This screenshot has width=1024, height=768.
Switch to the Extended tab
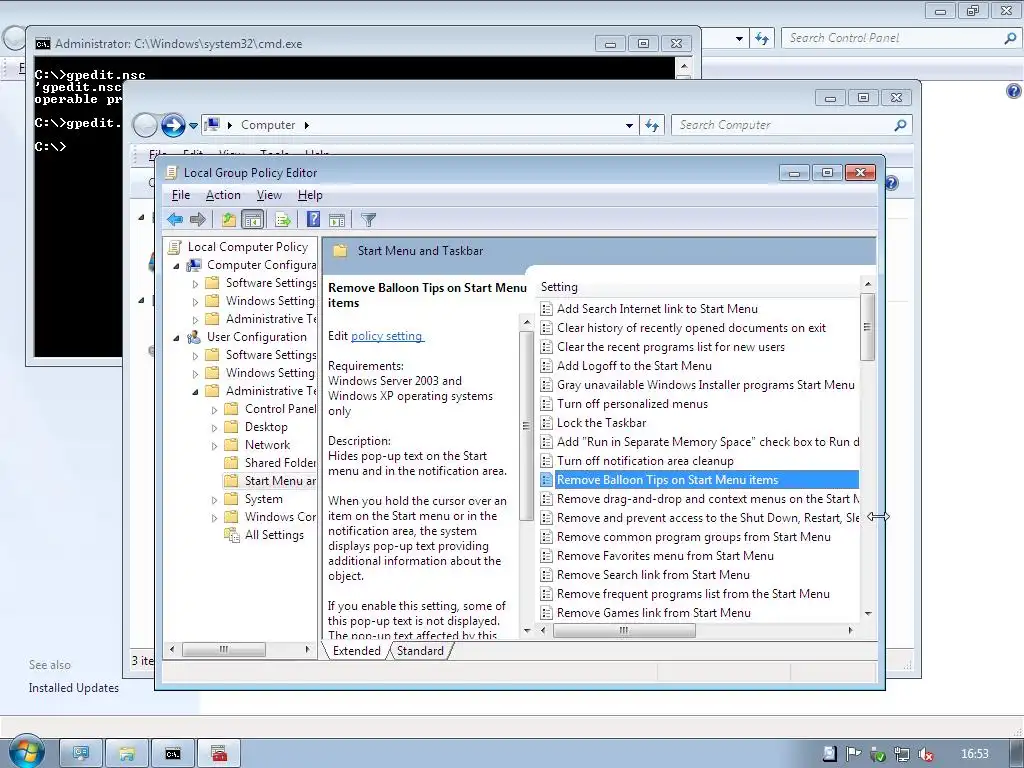(x=357, y=650)
